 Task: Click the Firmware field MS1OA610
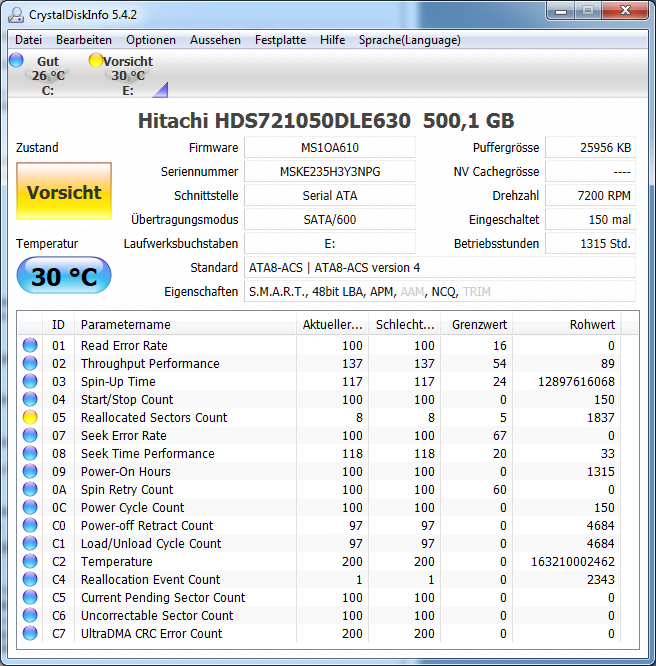(330, 147)
